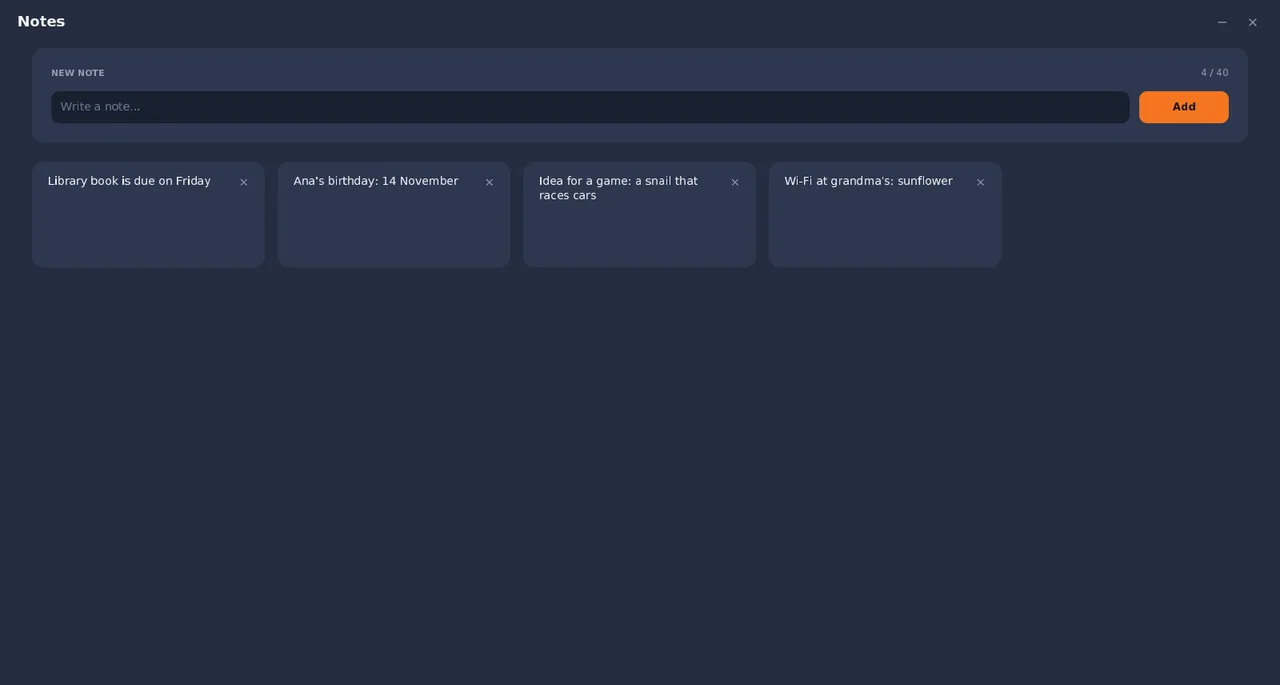Focus the "Write a note..." input field
The image size is (1280, 685).
pos(590,107)
